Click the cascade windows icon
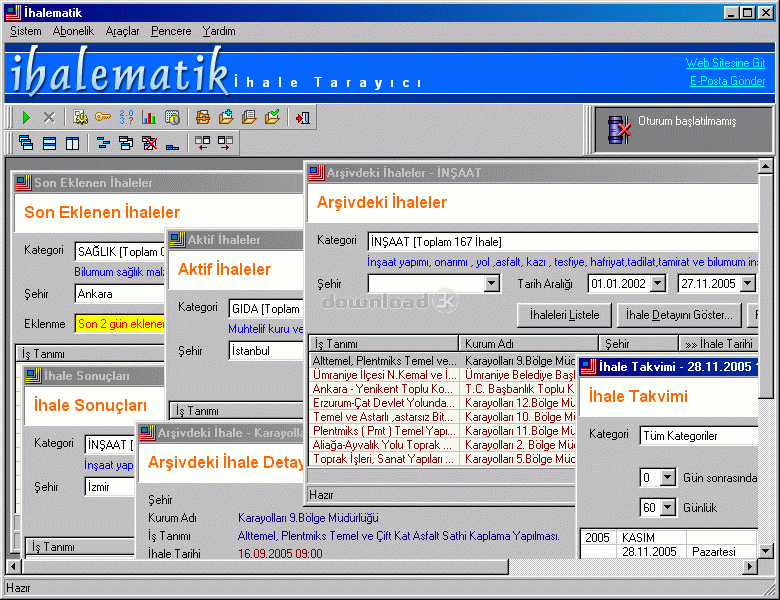This screenshot has width=780, height=600. [26, 143]
